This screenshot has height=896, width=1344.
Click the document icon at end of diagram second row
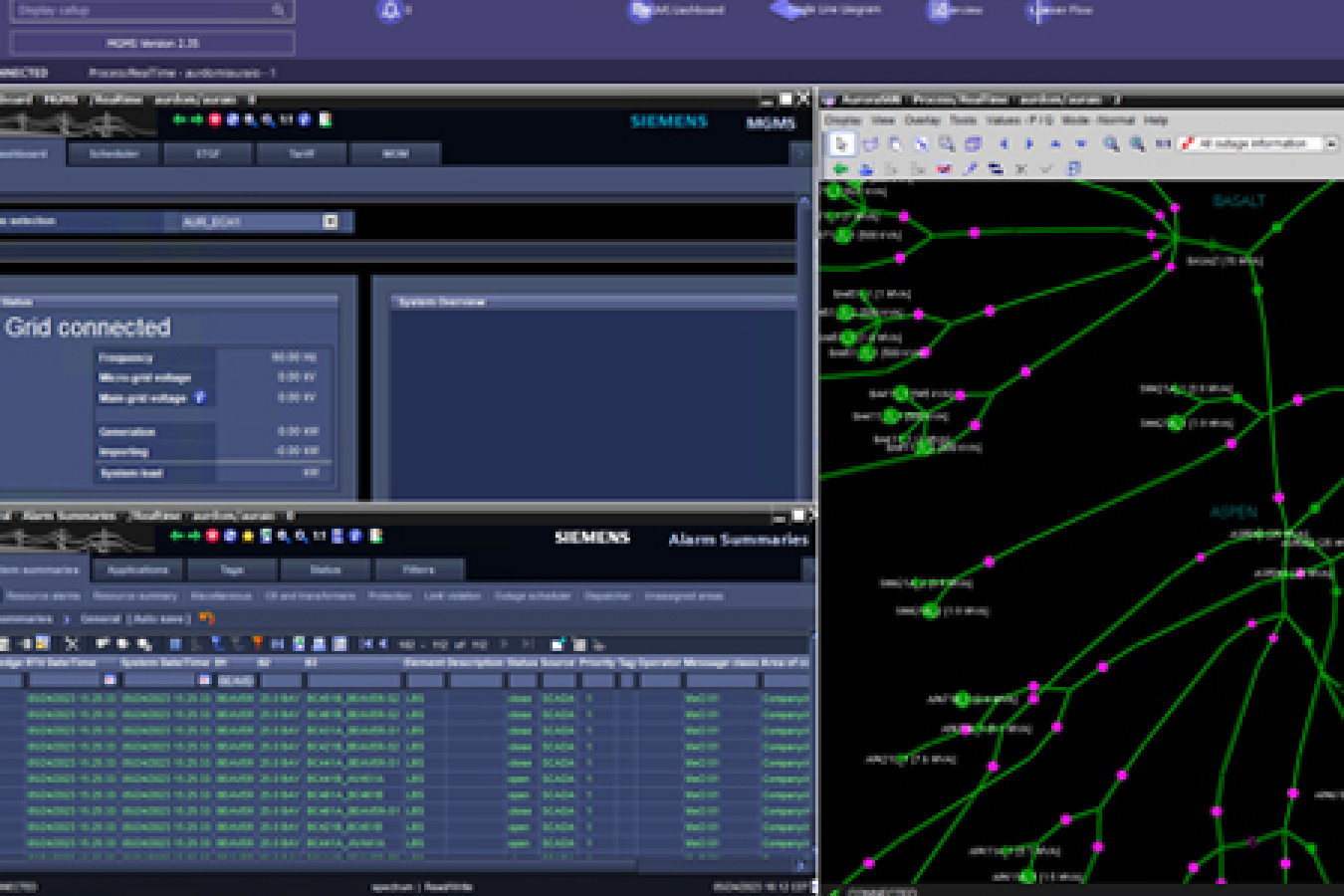(x=1073, y=169)
